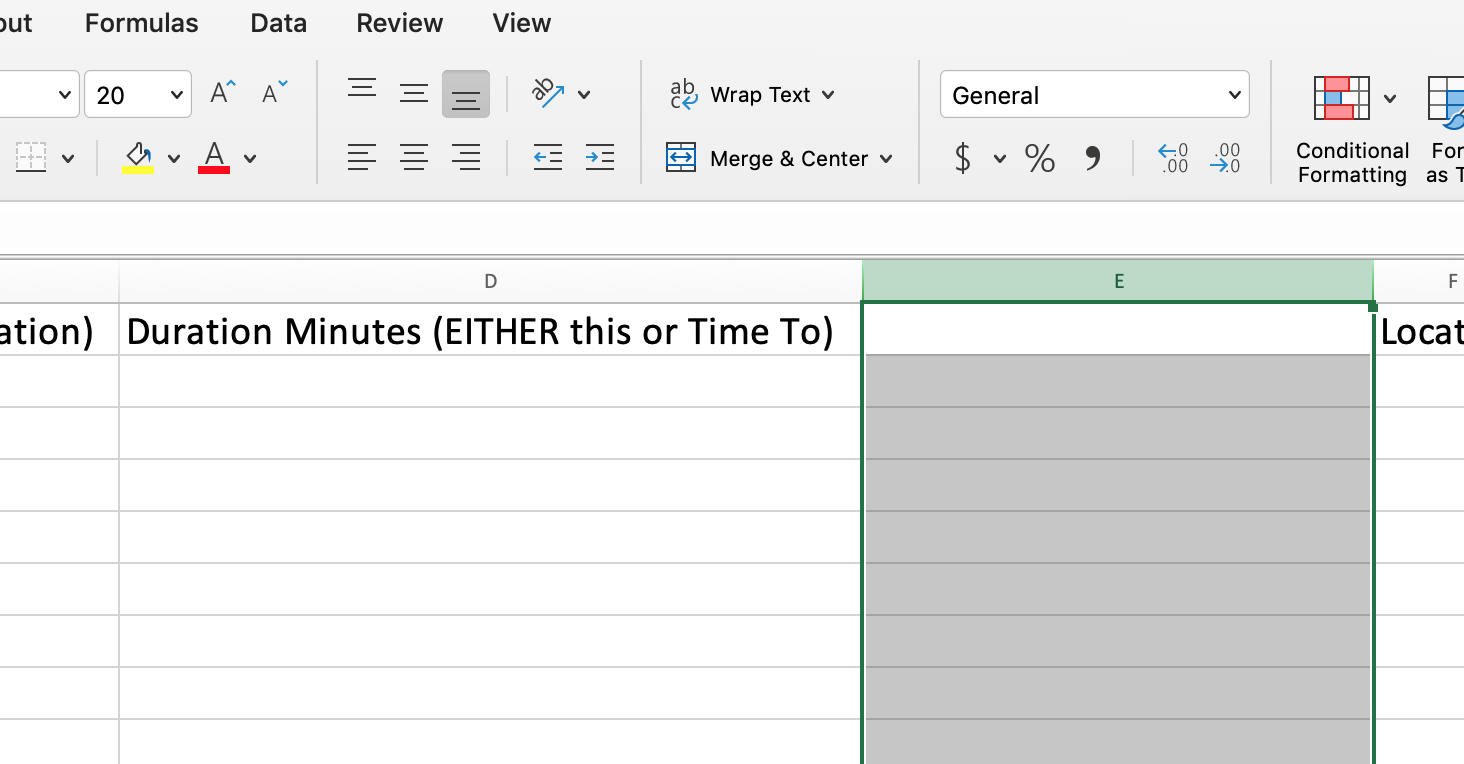
Task: Open the font name dropdown arrow
Action: tap(65, 95)
